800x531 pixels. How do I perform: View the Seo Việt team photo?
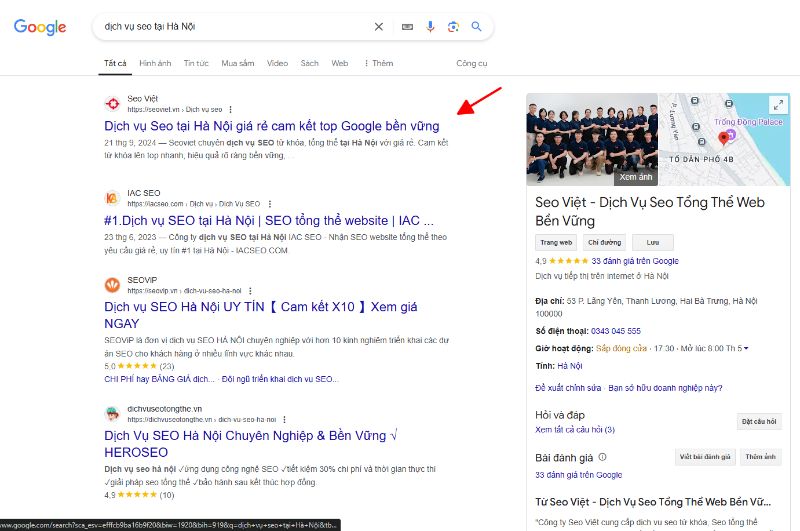(x=592, y=139)
